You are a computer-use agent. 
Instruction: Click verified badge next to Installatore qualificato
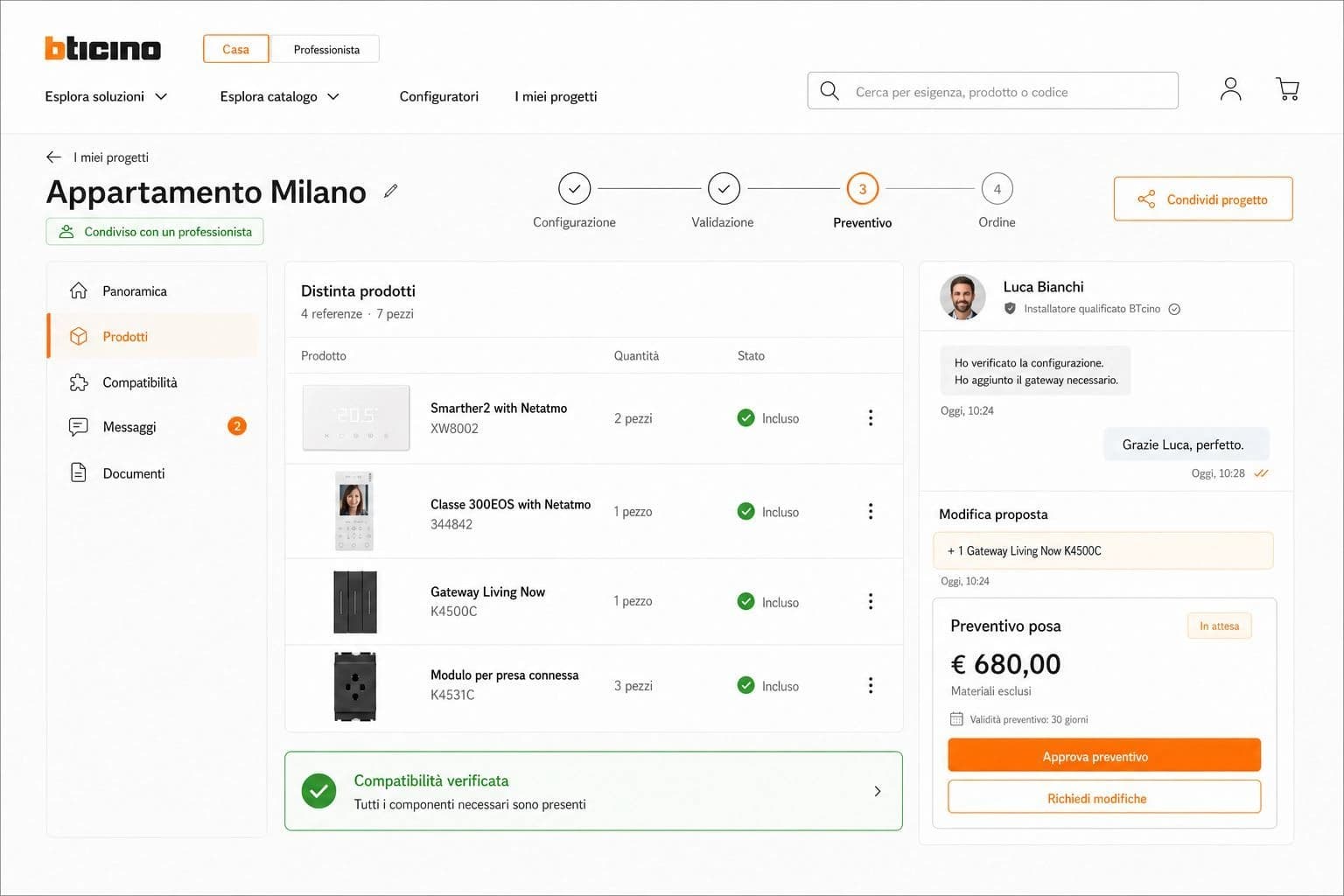(x=1174, y=309)
